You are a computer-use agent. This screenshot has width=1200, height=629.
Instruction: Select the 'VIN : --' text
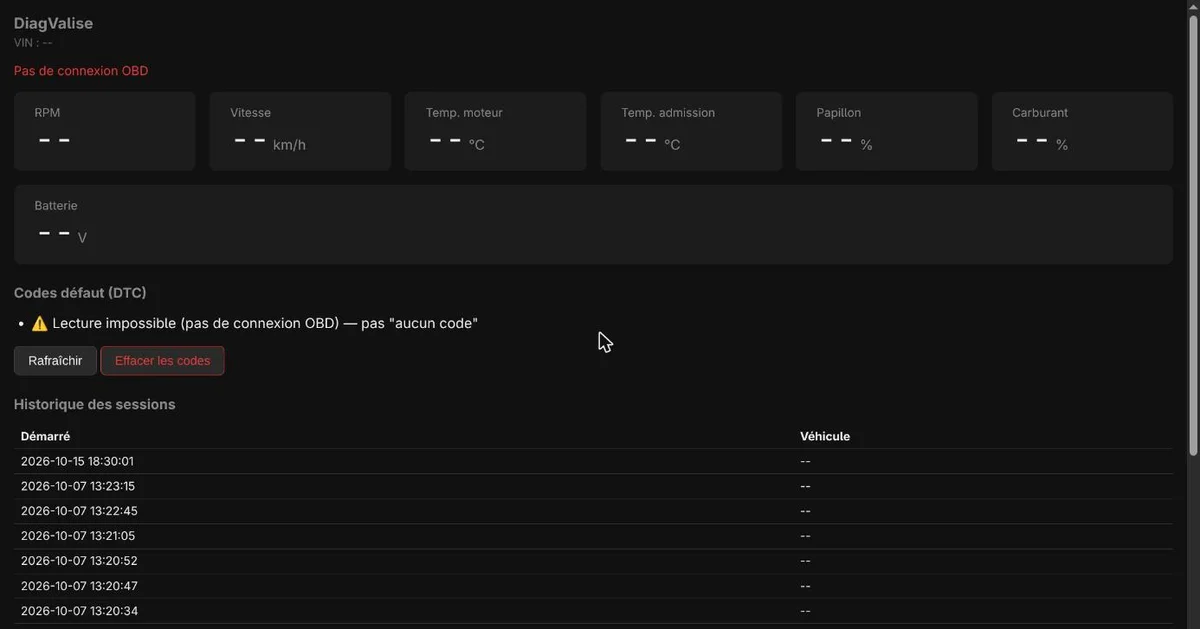[33, 43]
